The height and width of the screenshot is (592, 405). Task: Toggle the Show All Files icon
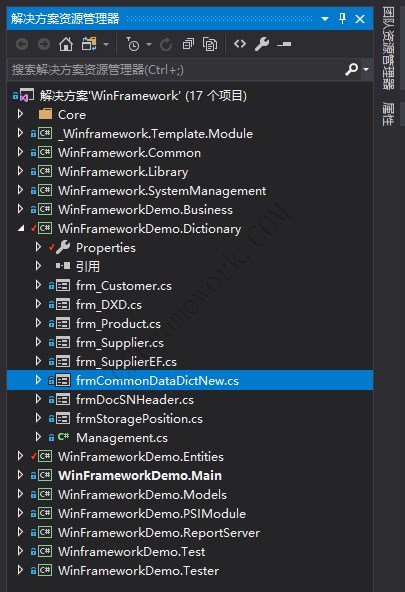point(210,44)
